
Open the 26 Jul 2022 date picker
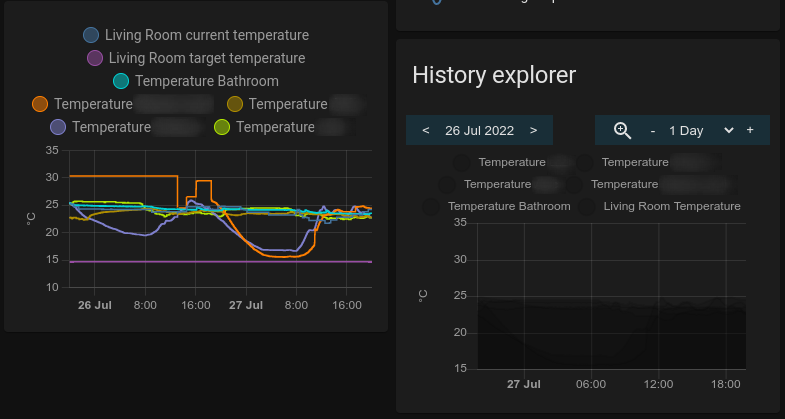point(480,131)
